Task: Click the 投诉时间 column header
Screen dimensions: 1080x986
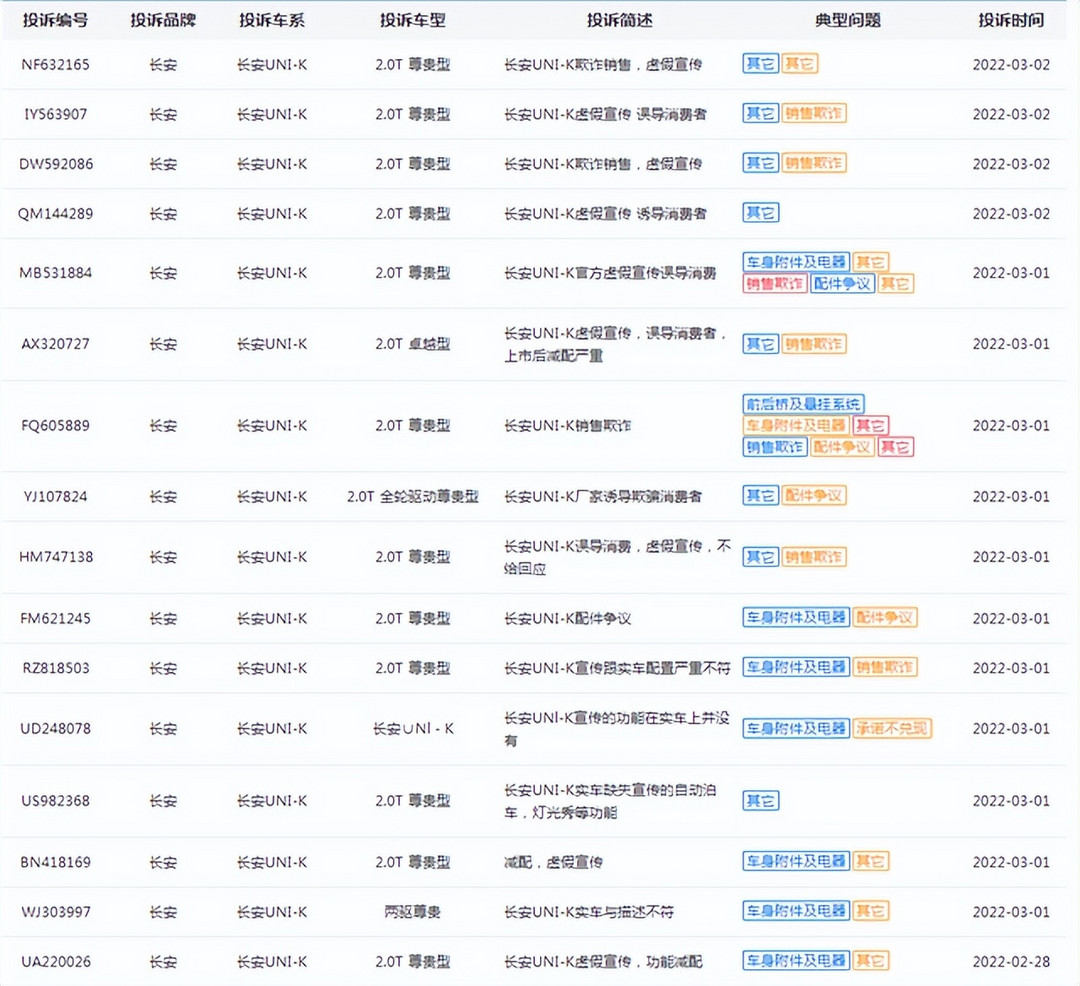Action: [x=1011, y=20]
